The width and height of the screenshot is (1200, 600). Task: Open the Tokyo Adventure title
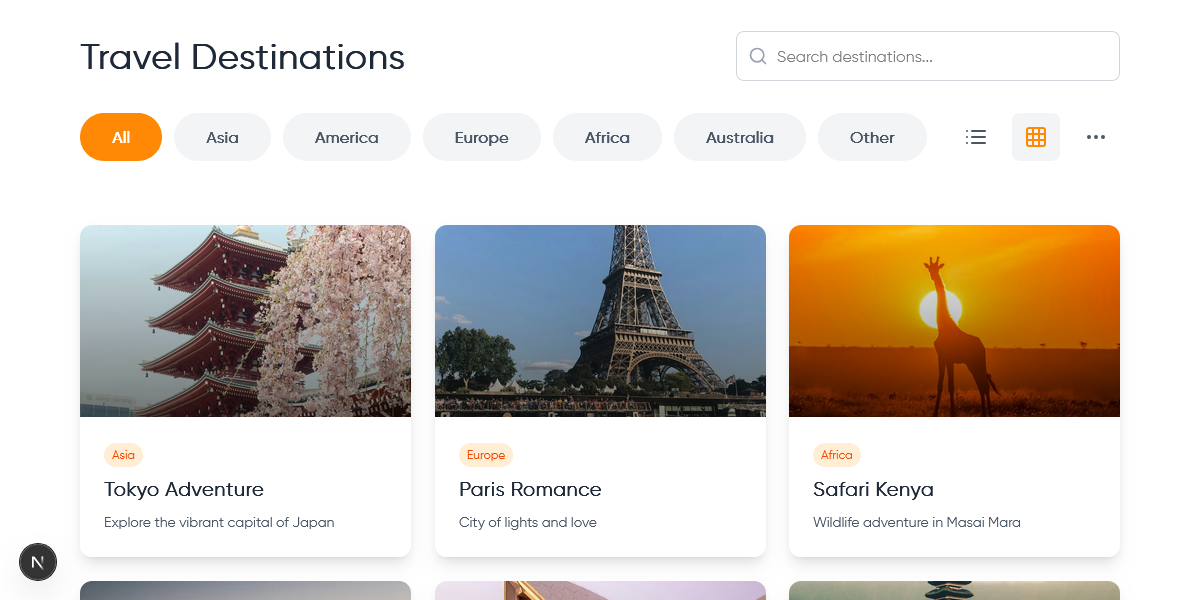(x=184, y=489)
